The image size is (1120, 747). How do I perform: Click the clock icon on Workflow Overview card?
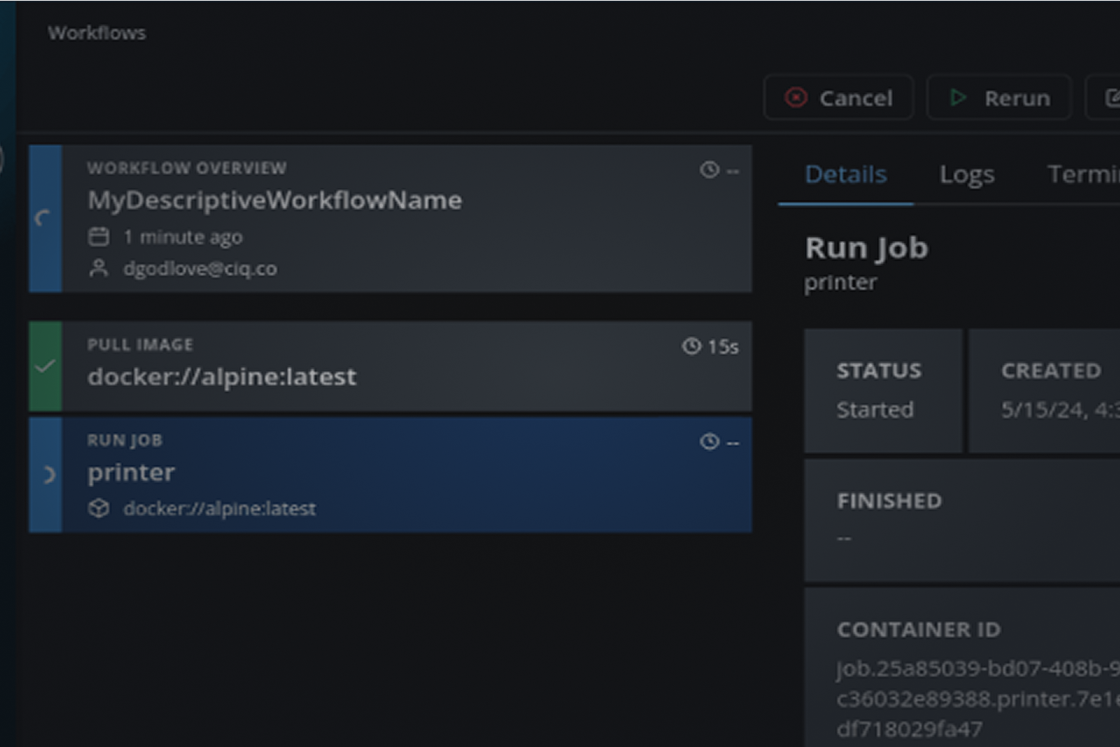click(709, 170)
